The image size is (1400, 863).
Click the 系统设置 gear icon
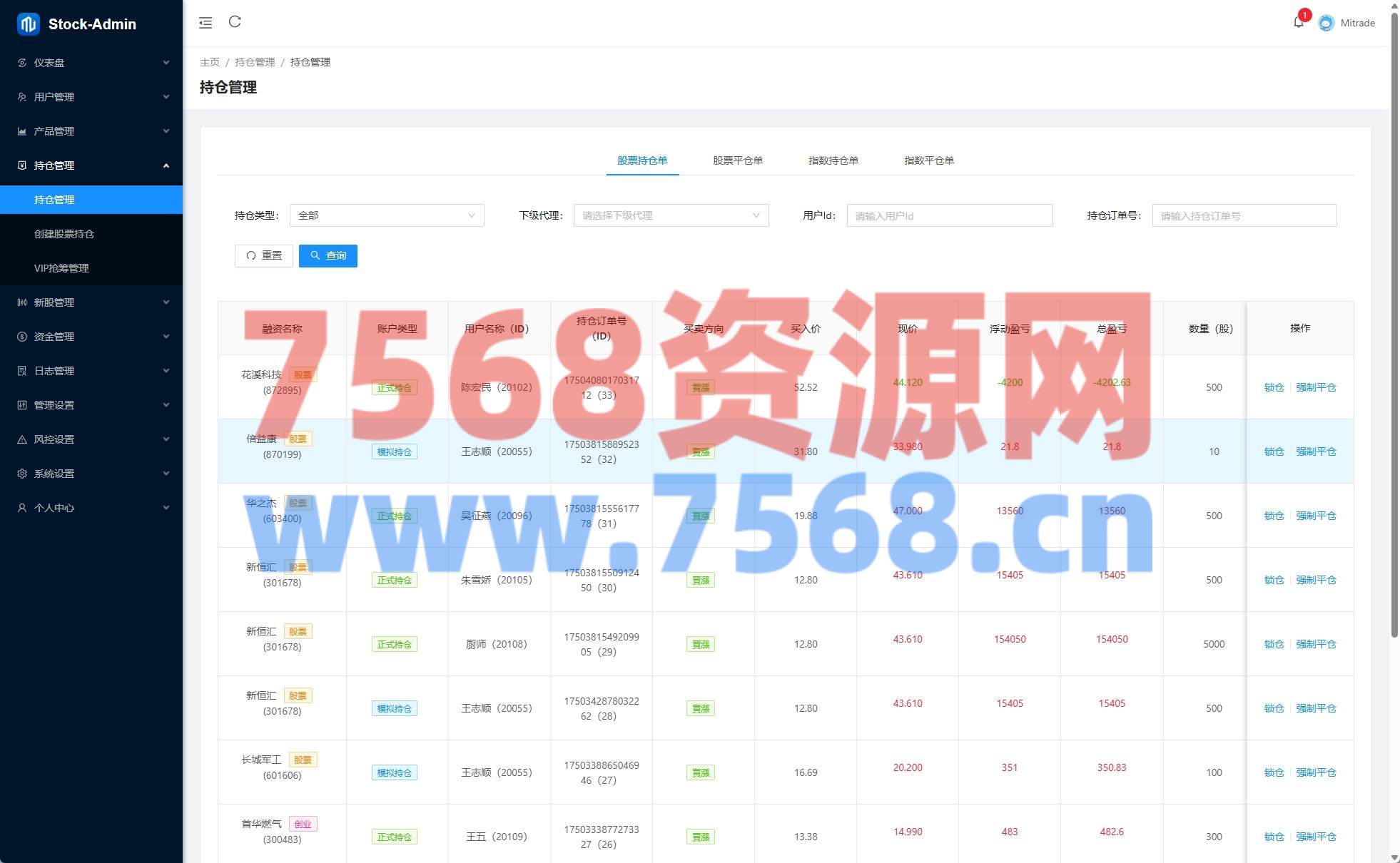point(22,474)
